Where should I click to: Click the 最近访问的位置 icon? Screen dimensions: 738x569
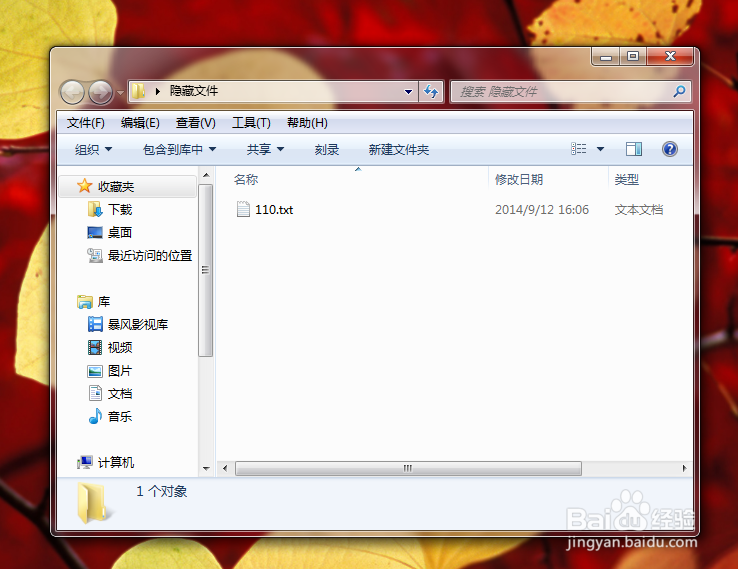(95, 255)
